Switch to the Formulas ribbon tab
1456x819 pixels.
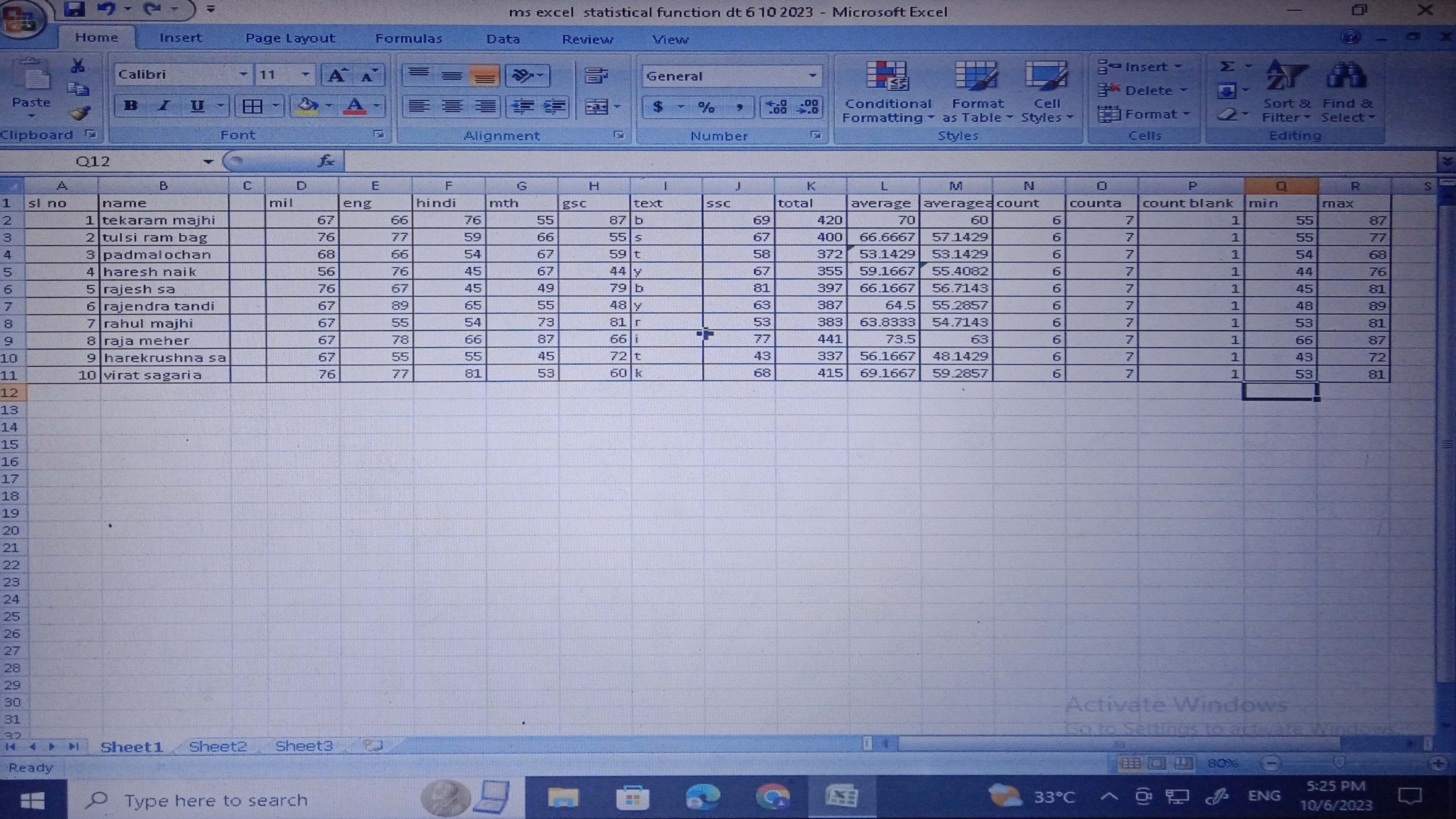(x=408, y=38)
